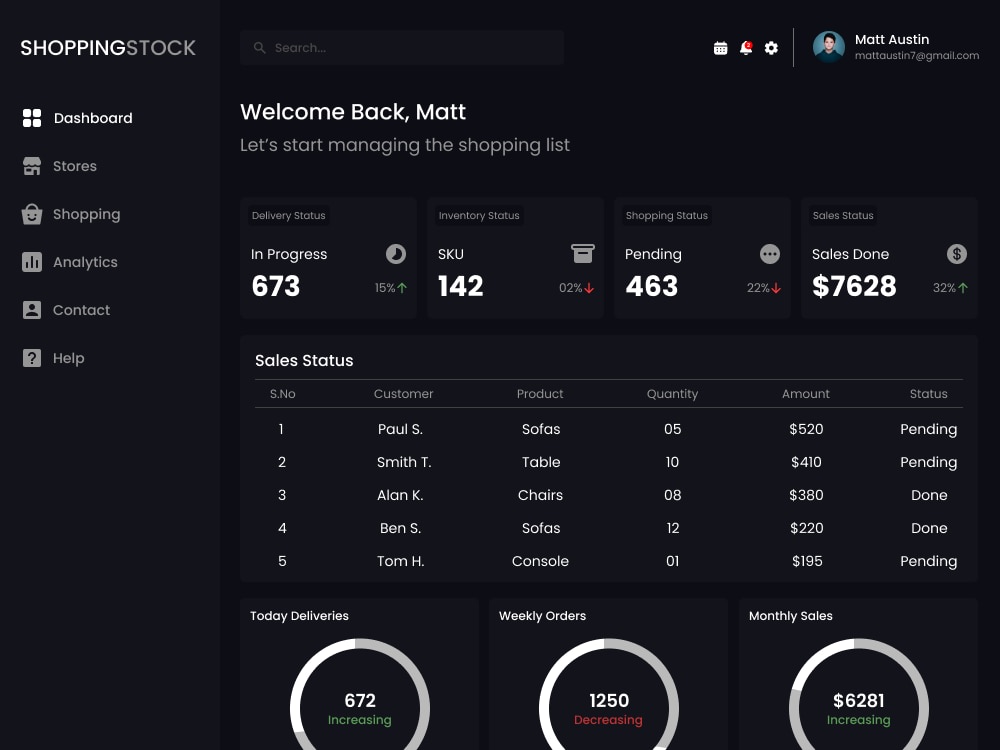The width and height of the screenshot is (1000, 750).
Task: Open the Analytics menu item
Action: [84, 262]
